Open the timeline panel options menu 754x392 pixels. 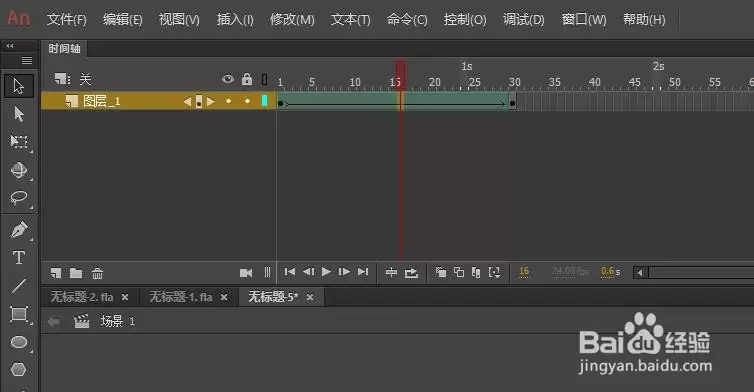pos(27,60)
